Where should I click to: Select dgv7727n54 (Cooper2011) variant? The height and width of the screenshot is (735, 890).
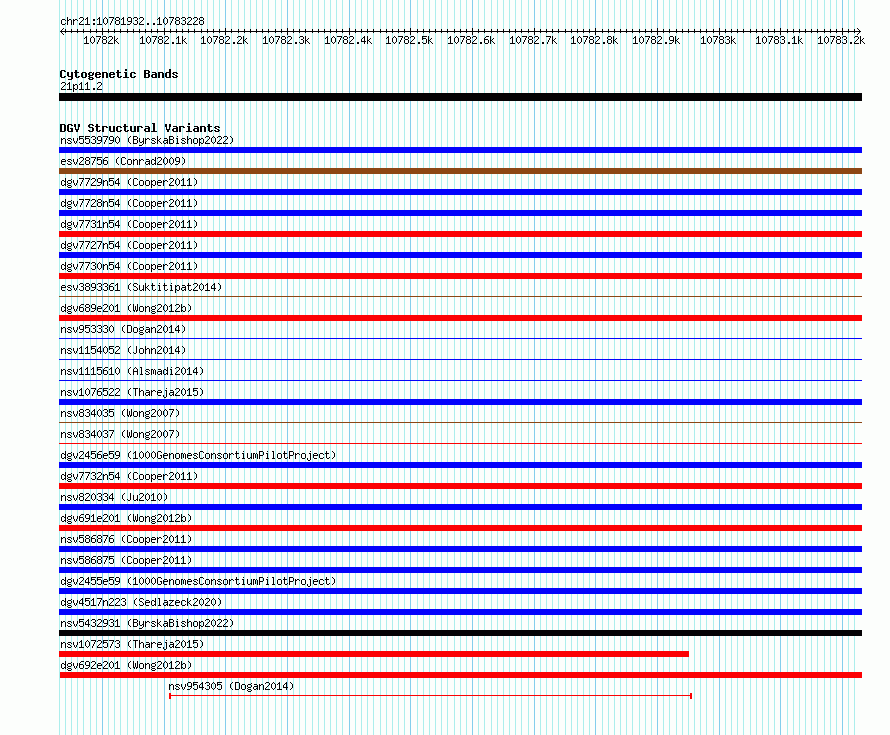click(129, 245)
